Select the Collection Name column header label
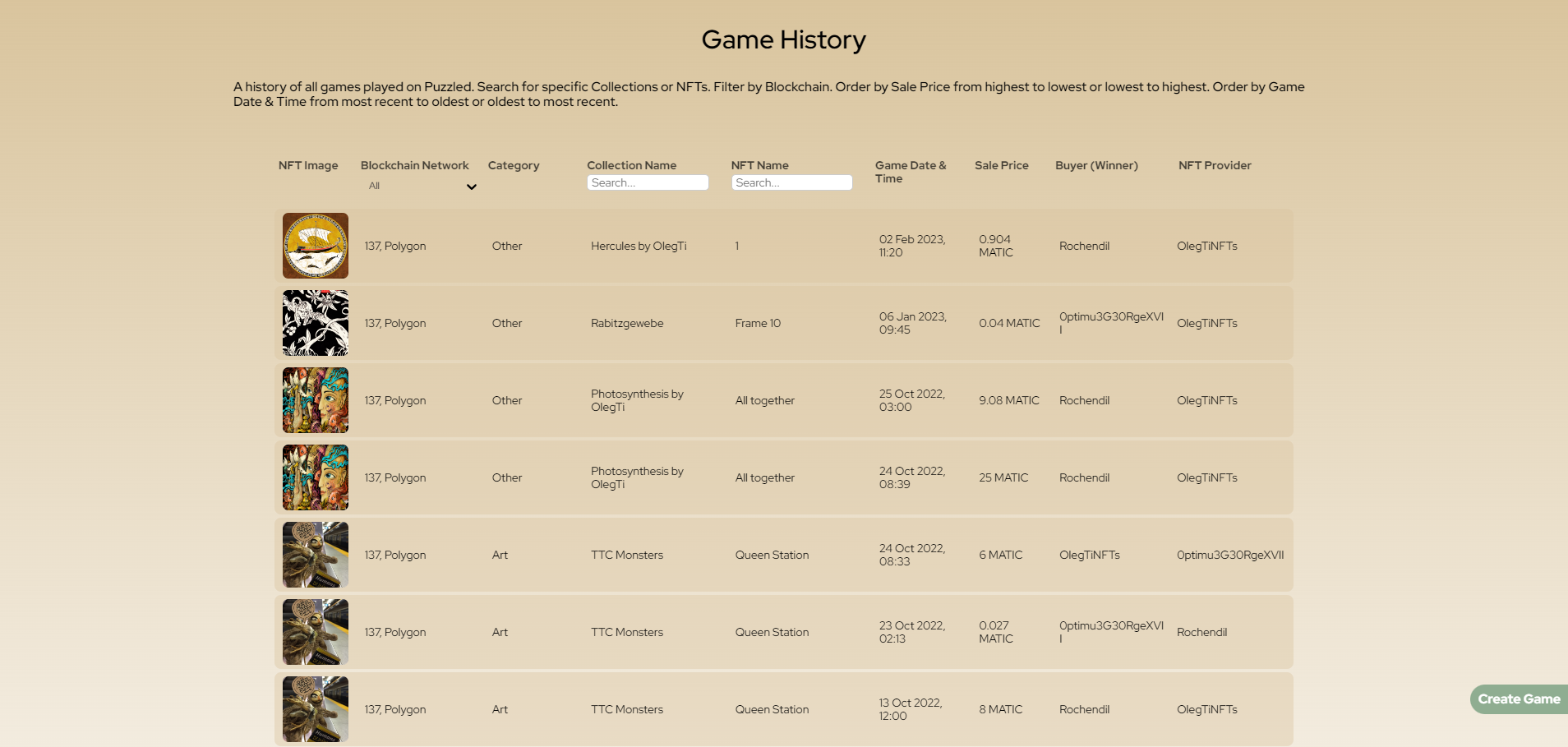Viewport: 1568px width, 747px height. tap(632, 165)
